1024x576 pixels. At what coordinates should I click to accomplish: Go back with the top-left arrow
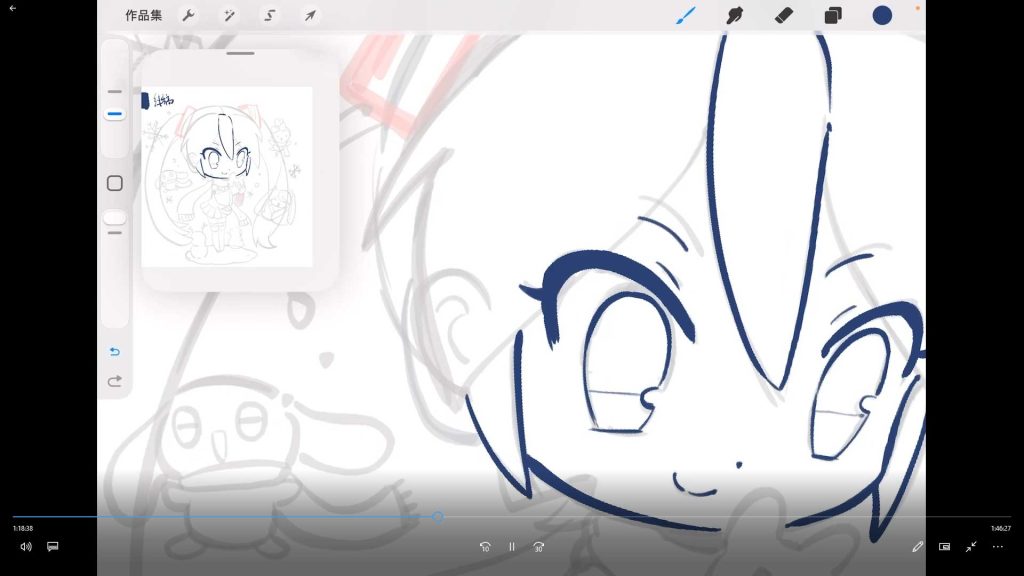click(12, 8)
